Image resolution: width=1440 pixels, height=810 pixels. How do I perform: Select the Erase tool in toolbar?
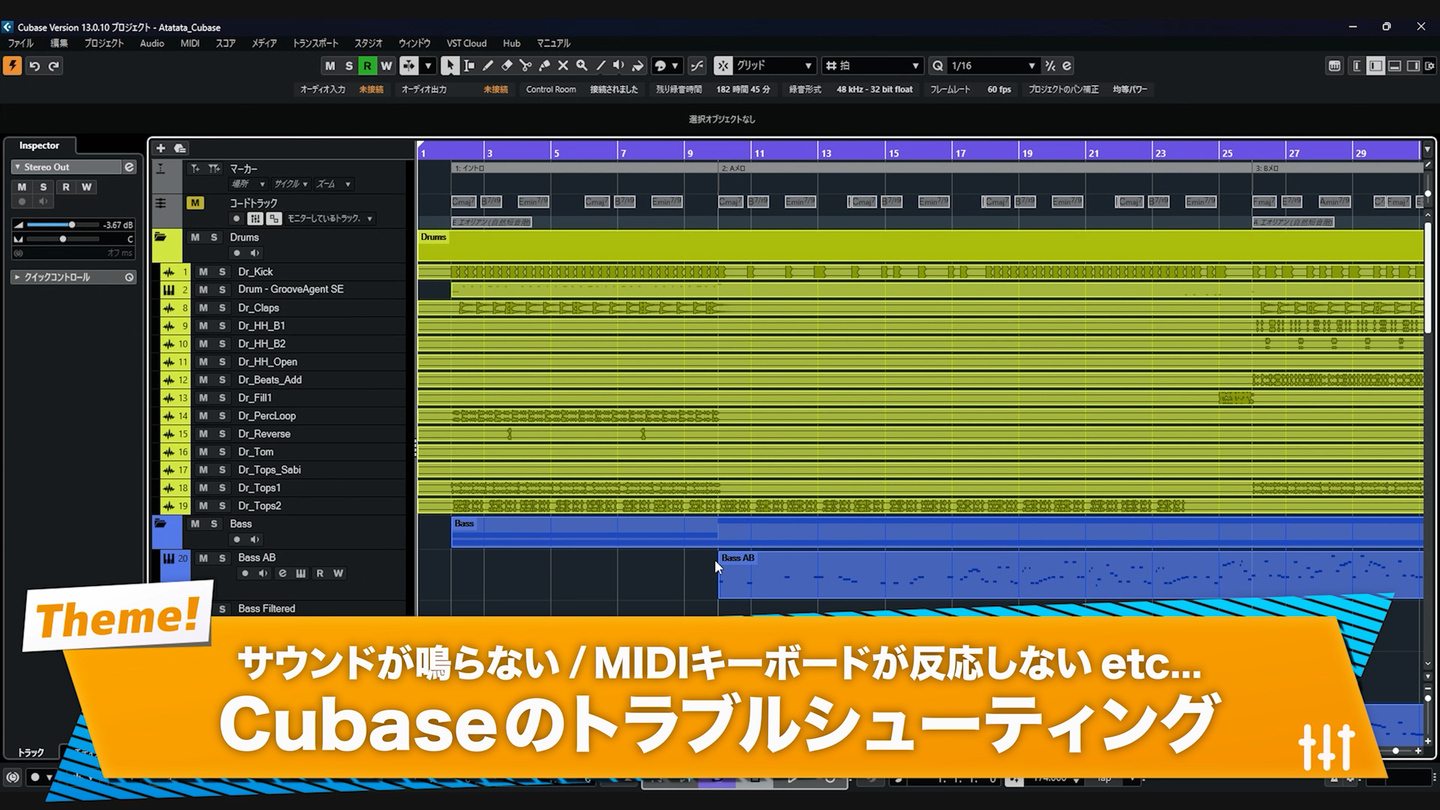point(506,66)
